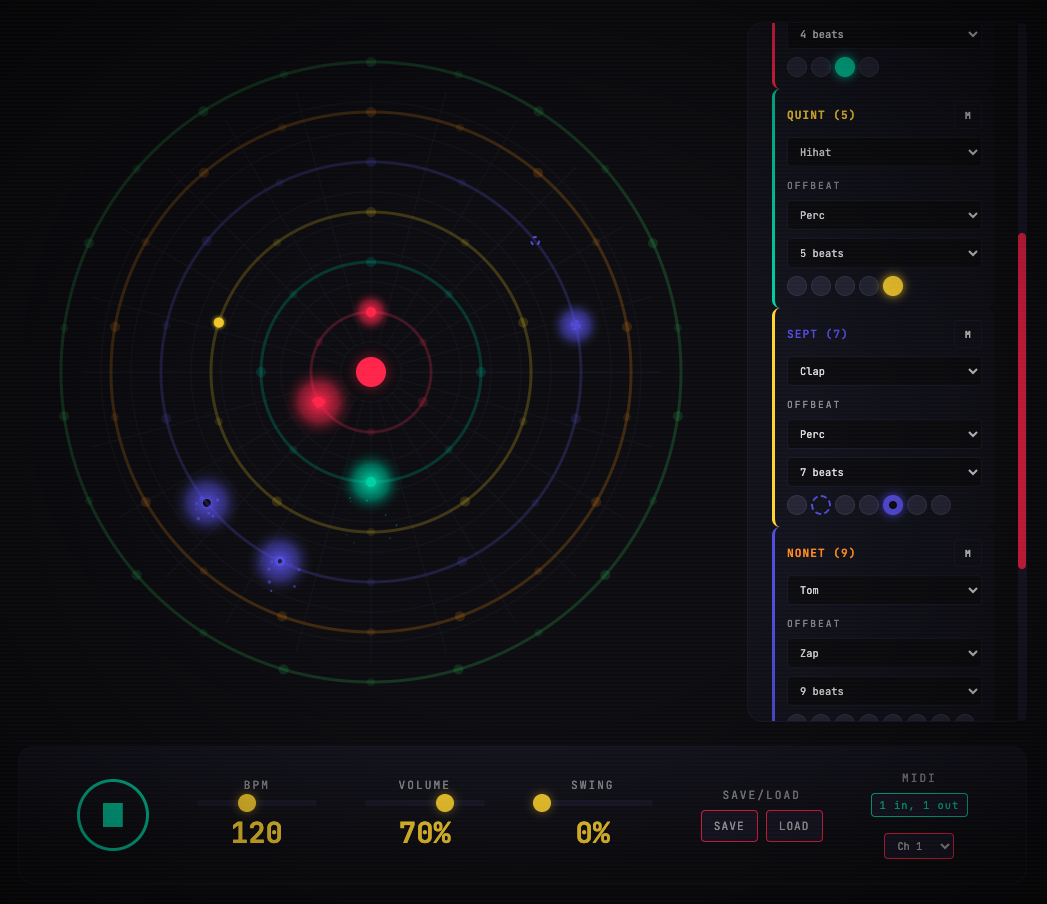Screen dimensions: 1047x904
Task: Click the 70% volume value
Action: click(425, 833)
